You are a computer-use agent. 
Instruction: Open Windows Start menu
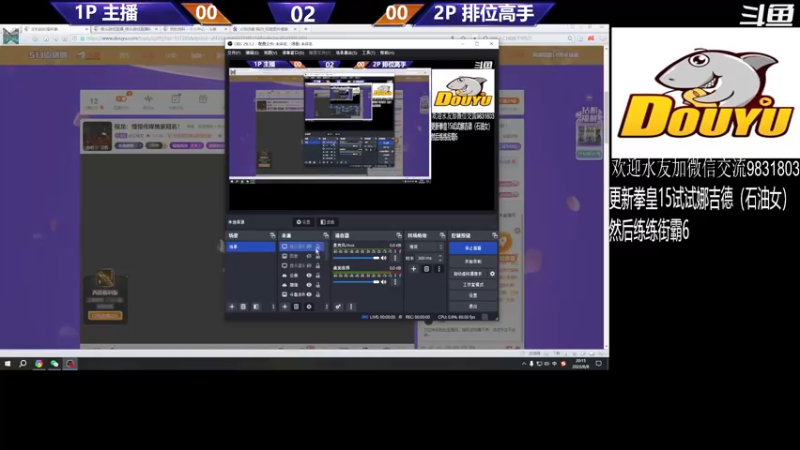coord(8,364)
